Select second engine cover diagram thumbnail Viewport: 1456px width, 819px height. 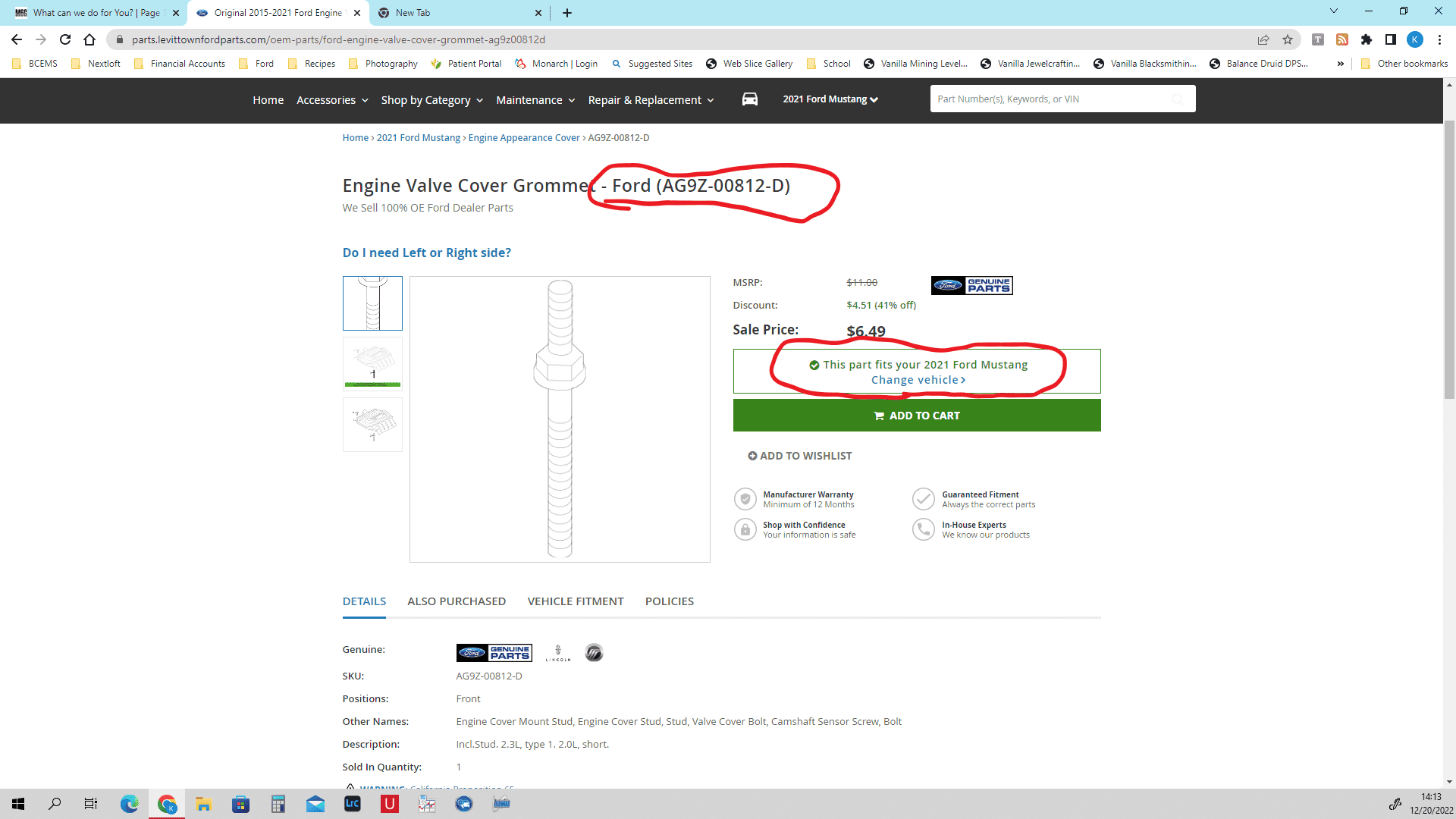372,363
